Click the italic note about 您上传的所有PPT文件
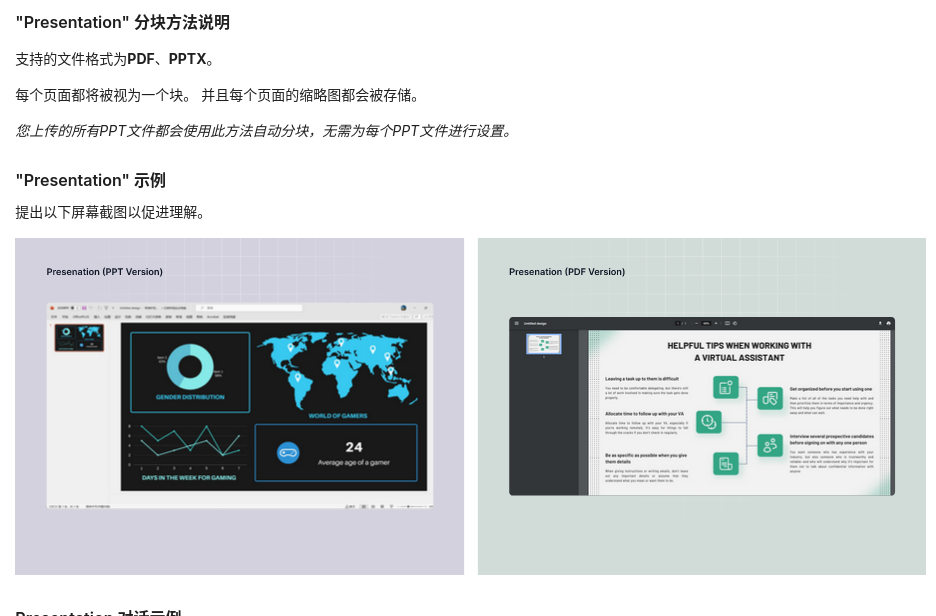The image size is (936, 616). point(264,131)
